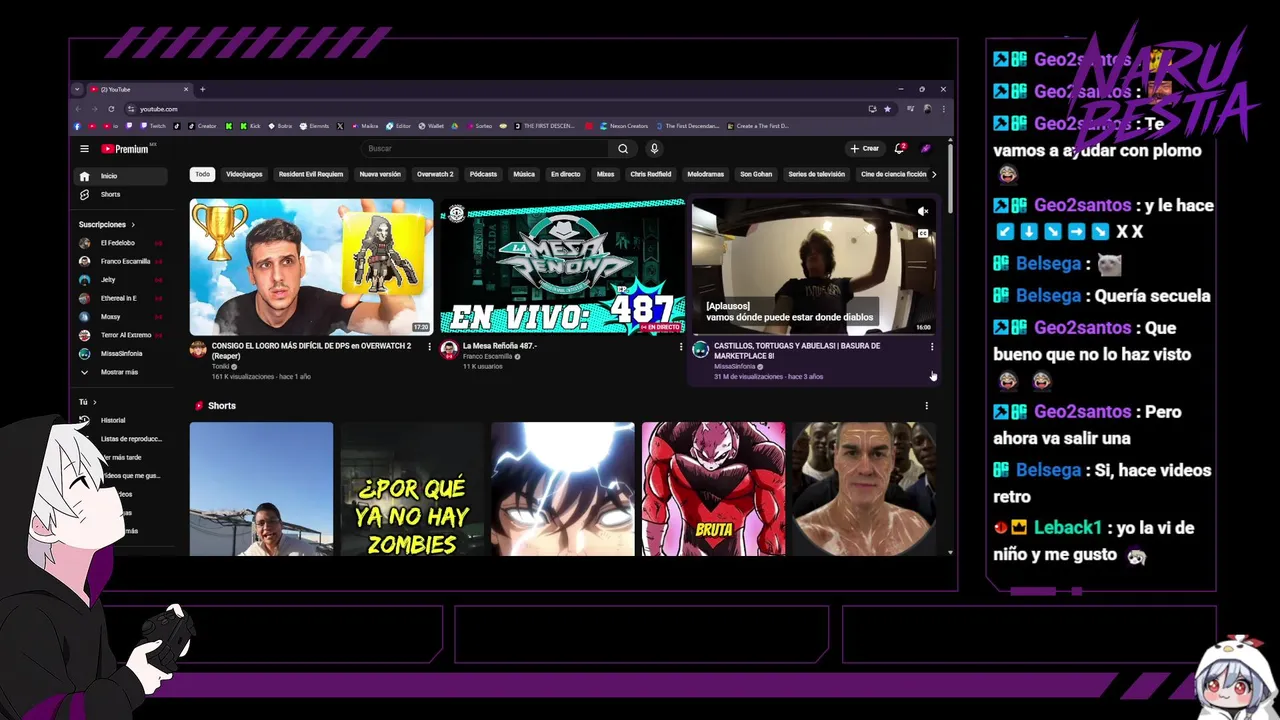Open the Wallet bookmark
Viewport: 1280px width, 720px height.
tap(431, 126)
